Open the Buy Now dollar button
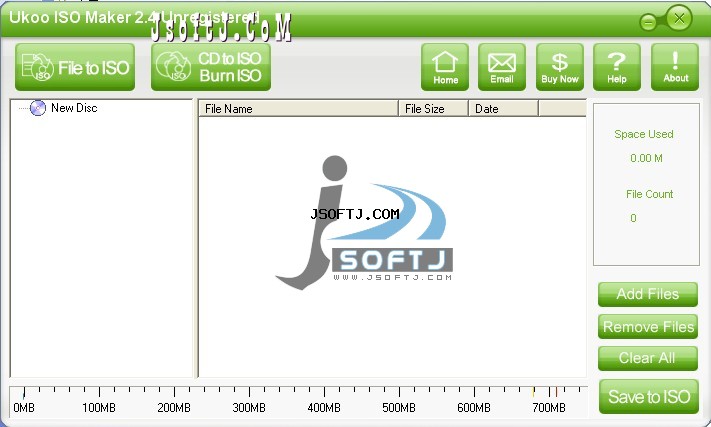The height and width of the screenshot is (427, 711). 560,67
